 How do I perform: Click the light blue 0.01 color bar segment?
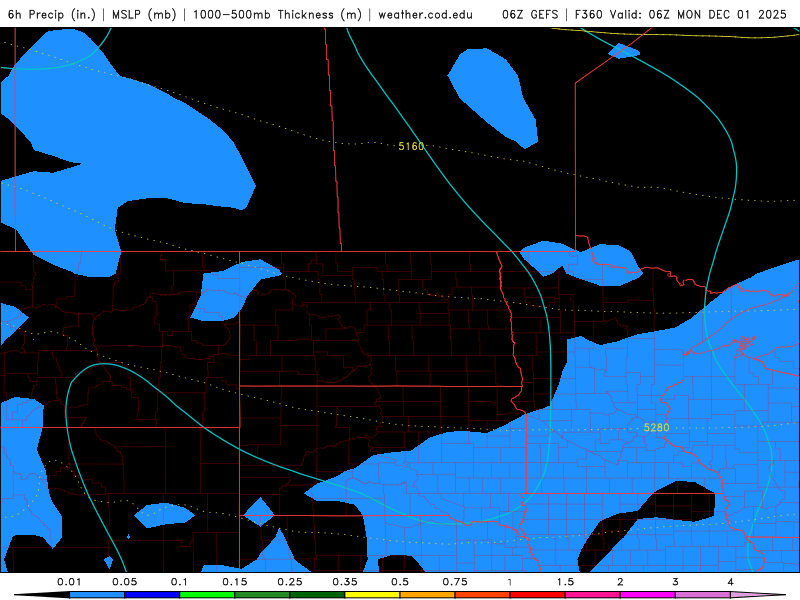pyautogui.click(x=97, y=595)
